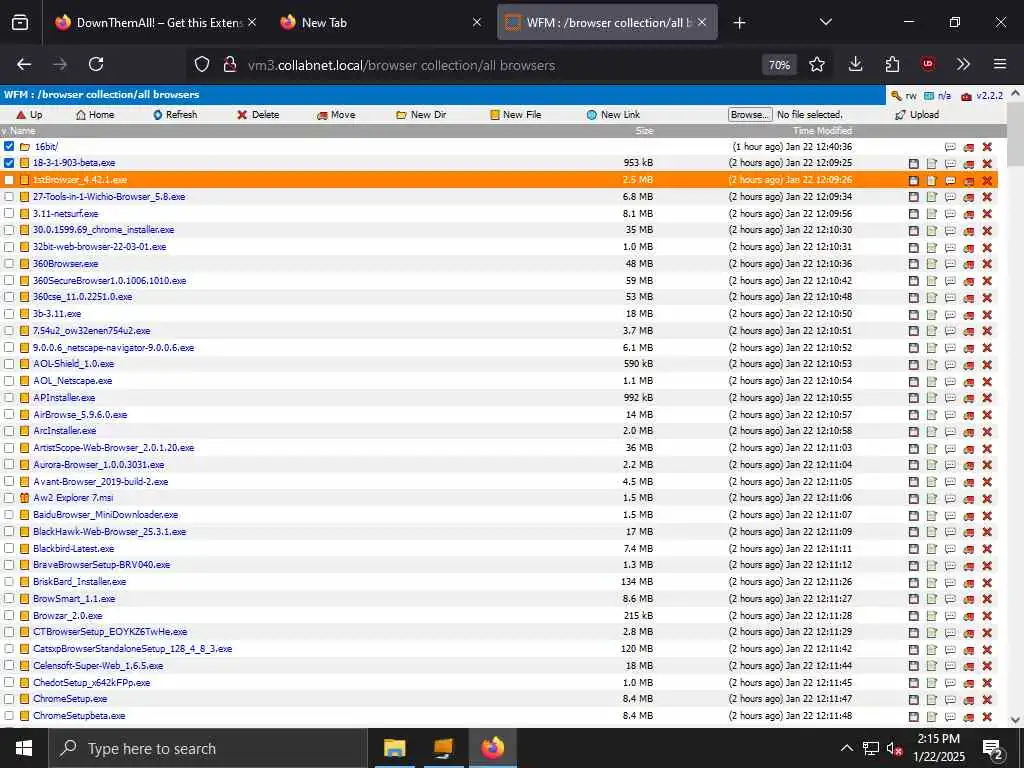This screenshot has height=768, width=1024.
Task: Switch to the DownThemAll! tab
Action: (x=155, y=22)
